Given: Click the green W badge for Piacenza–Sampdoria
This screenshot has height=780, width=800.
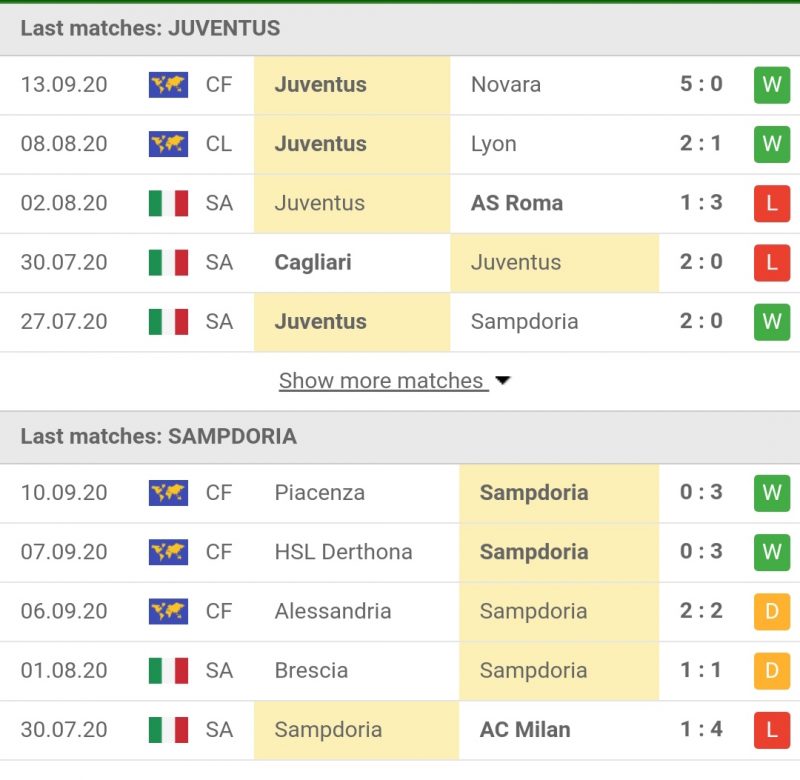Looking at the screenshot, I should tap(771, 493).
